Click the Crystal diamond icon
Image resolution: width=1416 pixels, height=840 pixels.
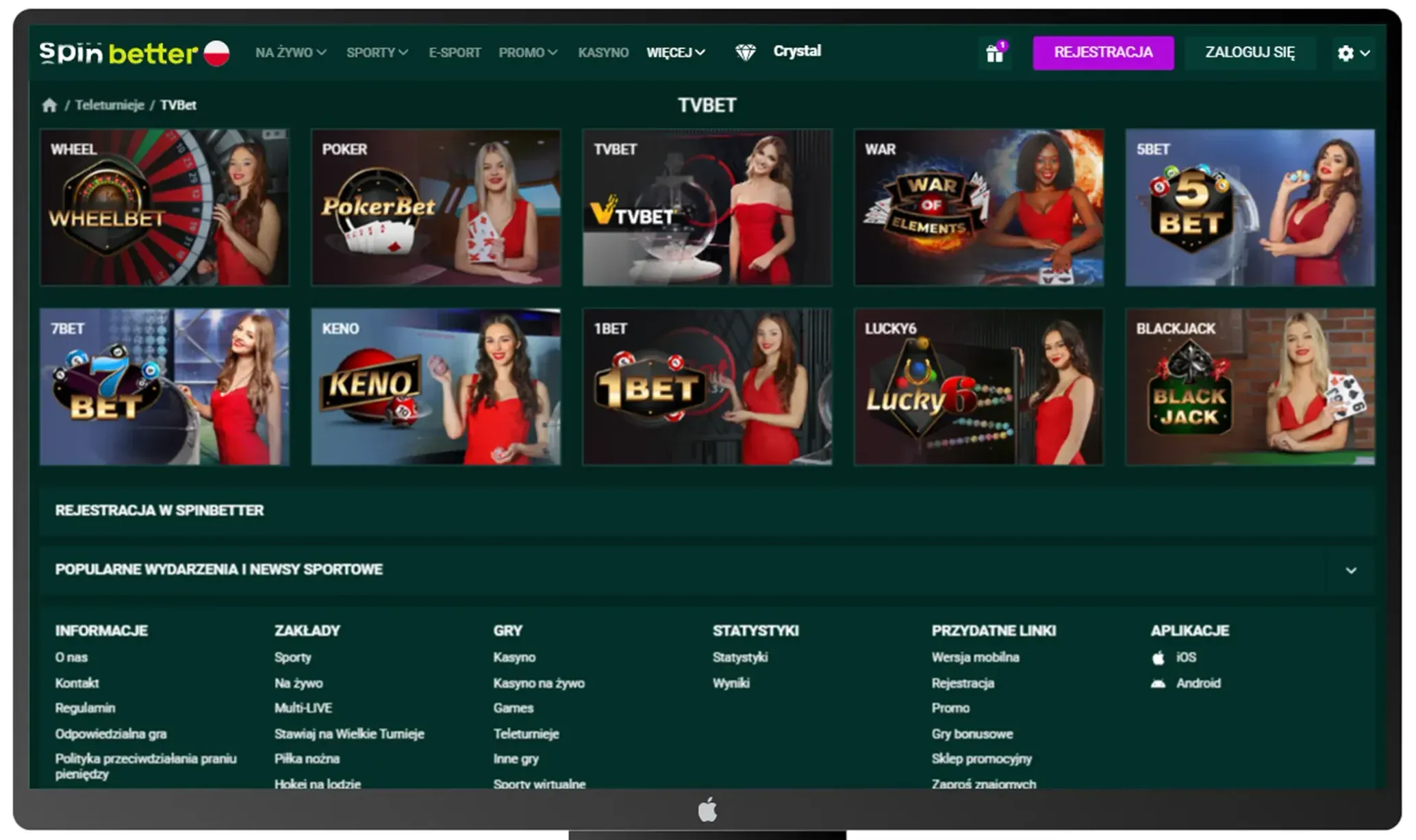745,52
